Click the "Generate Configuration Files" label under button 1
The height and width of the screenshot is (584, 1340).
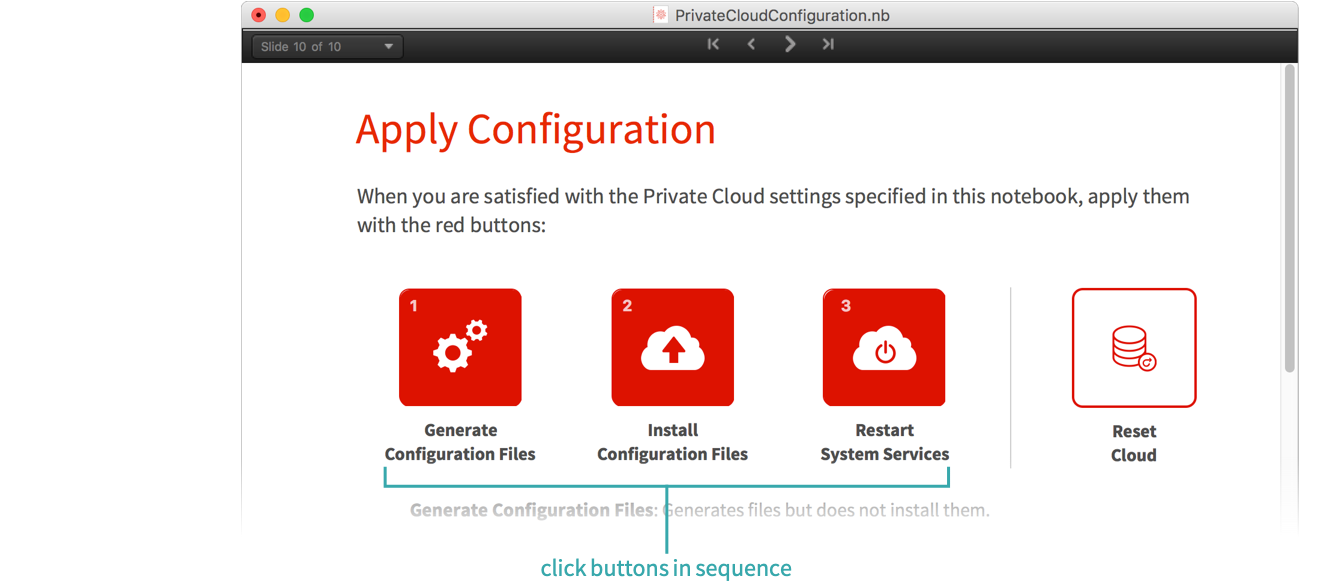tap(460, 442)
